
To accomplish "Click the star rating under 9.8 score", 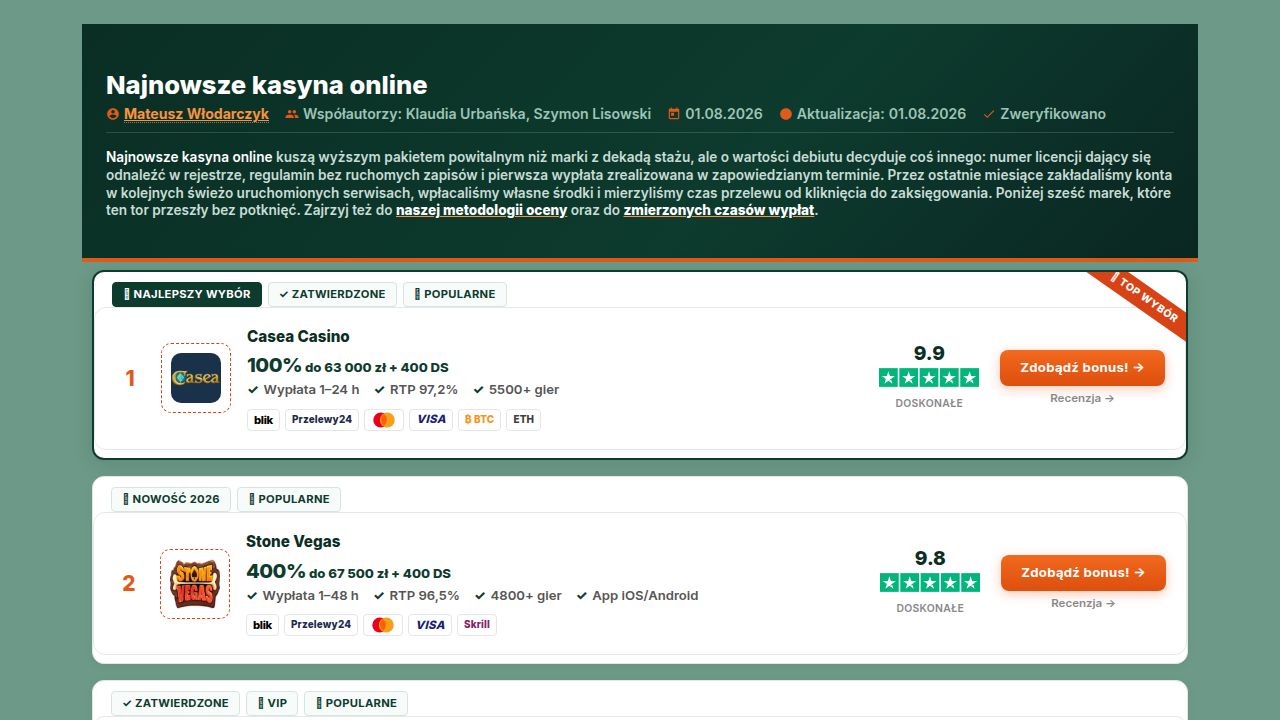I will [930, 582].
